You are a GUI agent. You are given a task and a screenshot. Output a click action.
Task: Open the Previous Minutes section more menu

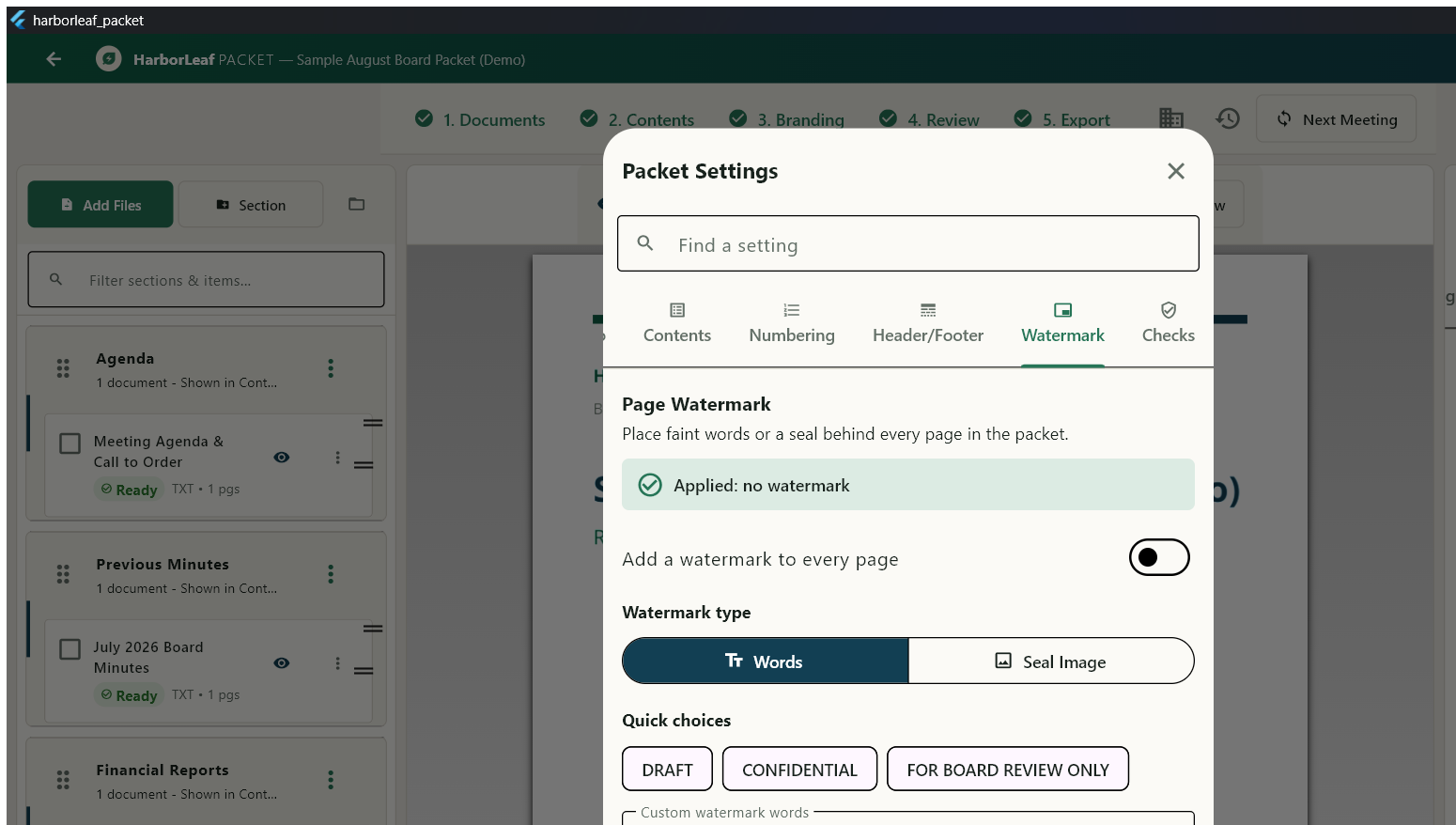point(331,574)
